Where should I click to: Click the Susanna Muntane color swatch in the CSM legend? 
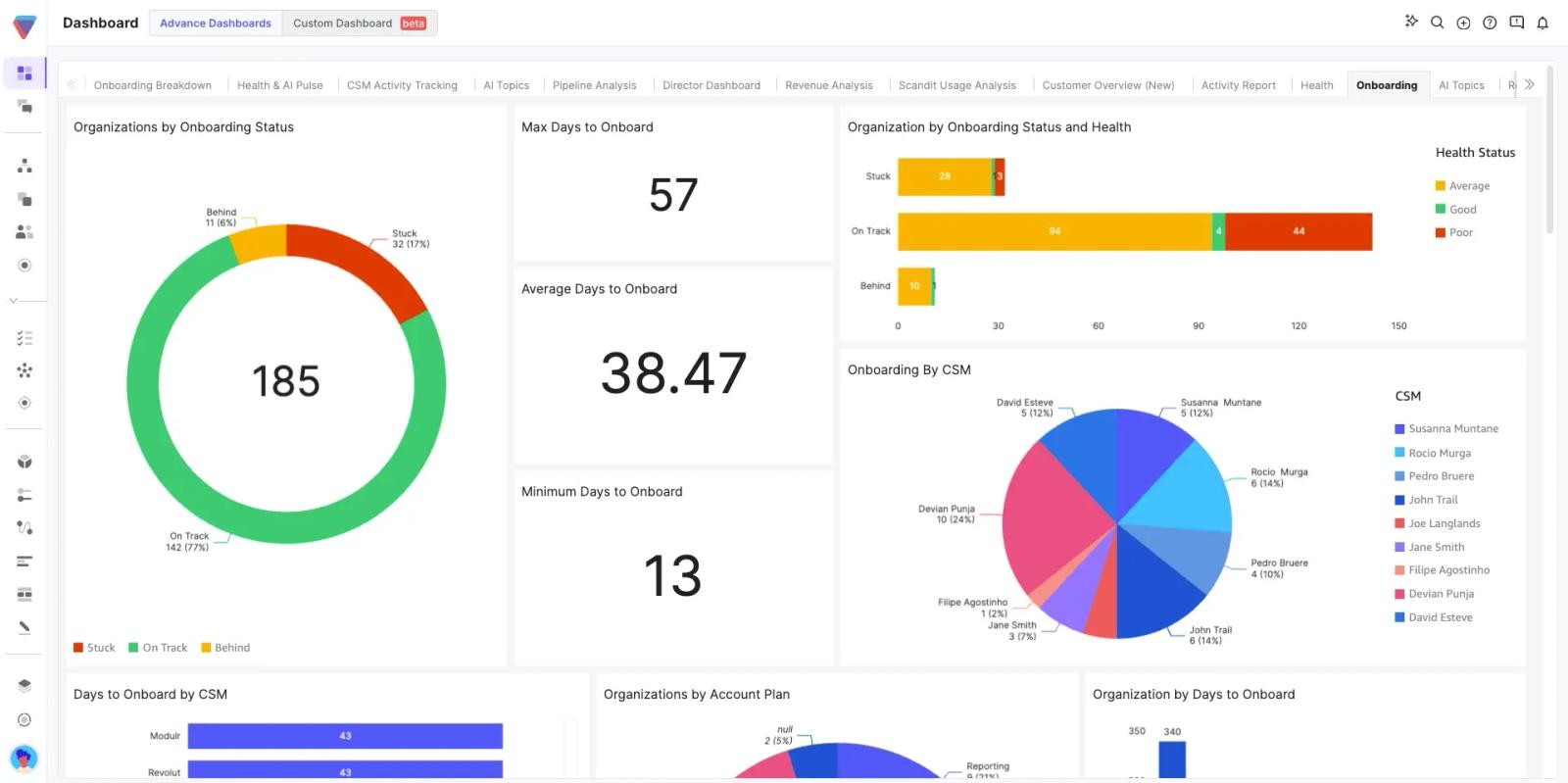[x=1399, y=429]
